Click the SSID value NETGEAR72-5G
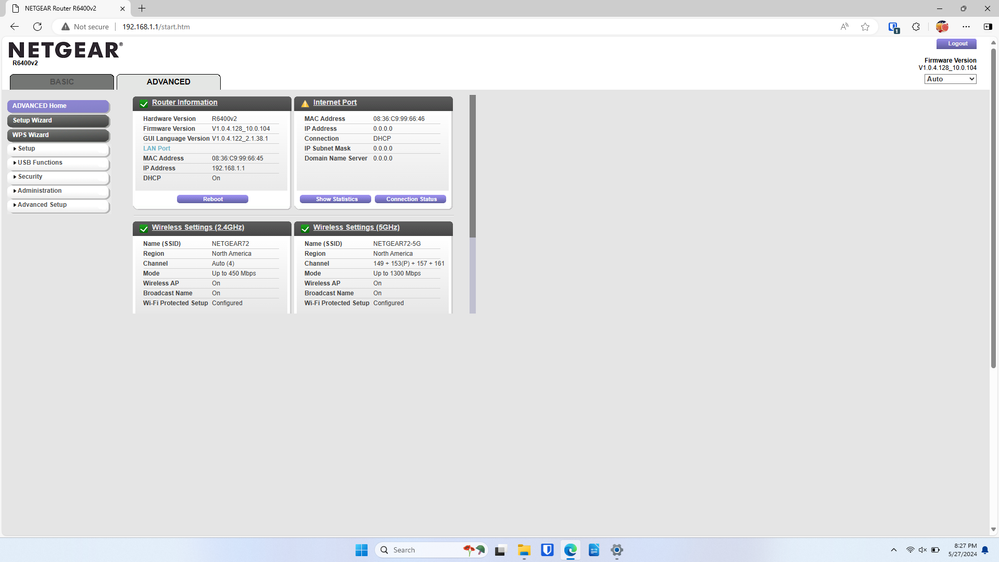The height and width of the screenshot is (562, 999). click(397, 243)
